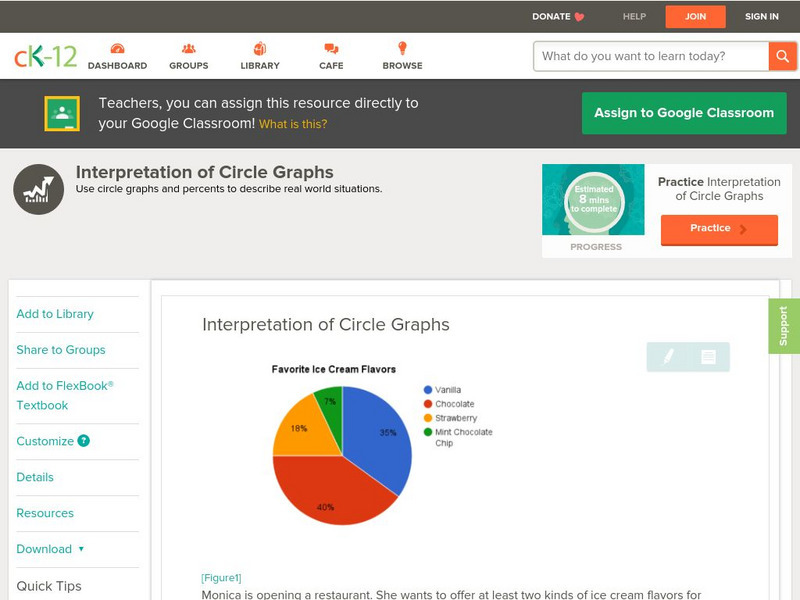Click the Customize help question mark icon
Screen dimensions: 800x600
click(x=84, y=441)
